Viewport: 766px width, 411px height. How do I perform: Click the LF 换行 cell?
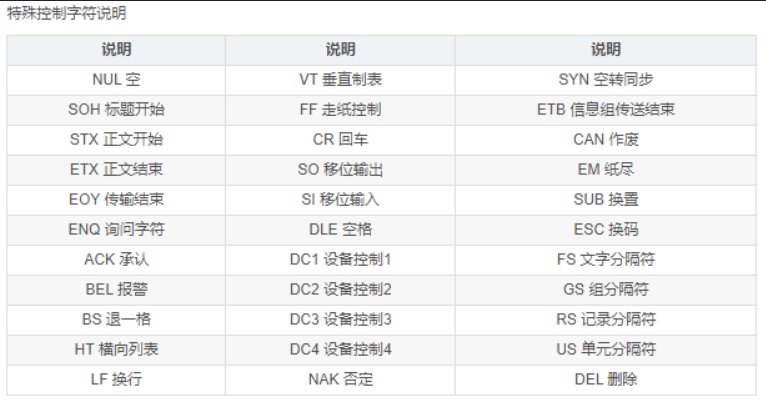(x=116, y=379)
